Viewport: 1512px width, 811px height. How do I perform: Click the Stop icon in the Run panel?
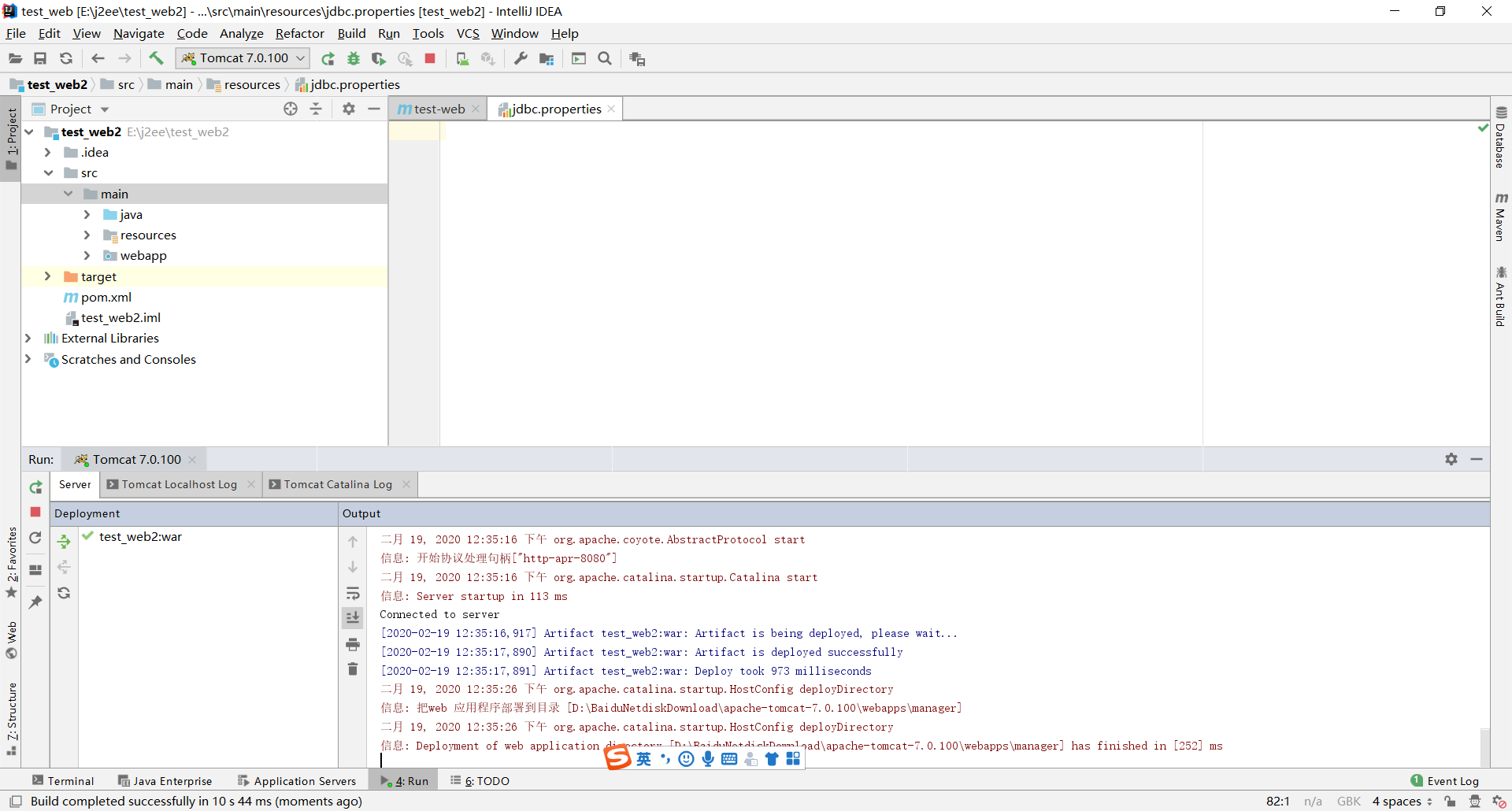click(x=35, y=512)
